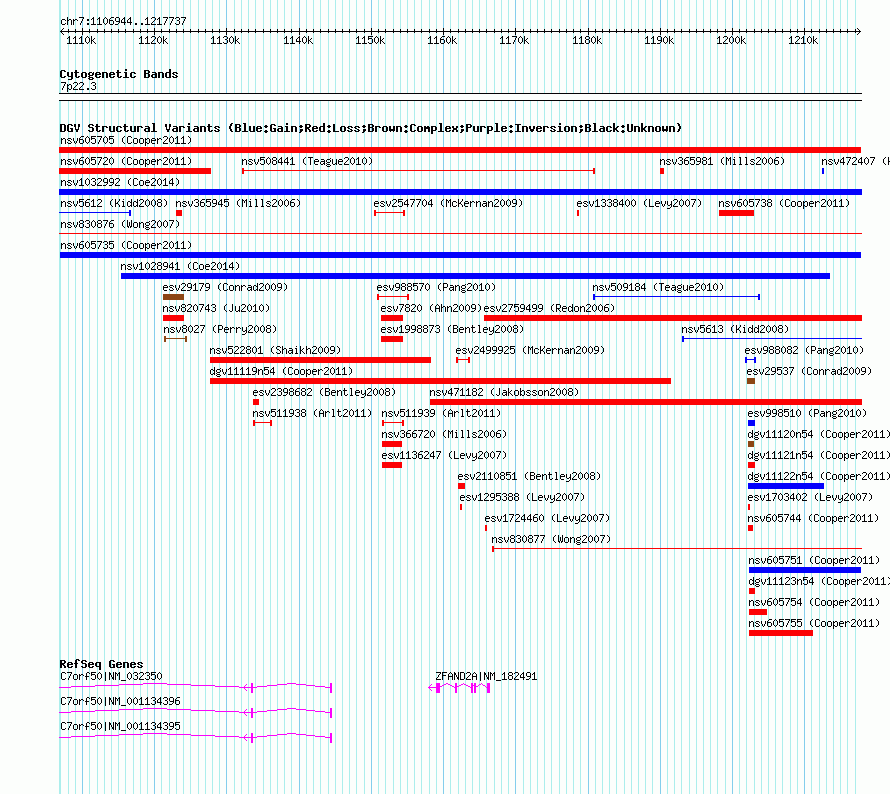This screenshot has width=890, height=794.
Task: Click nsv605738 (Cooper2011) label
Action: 784,203
